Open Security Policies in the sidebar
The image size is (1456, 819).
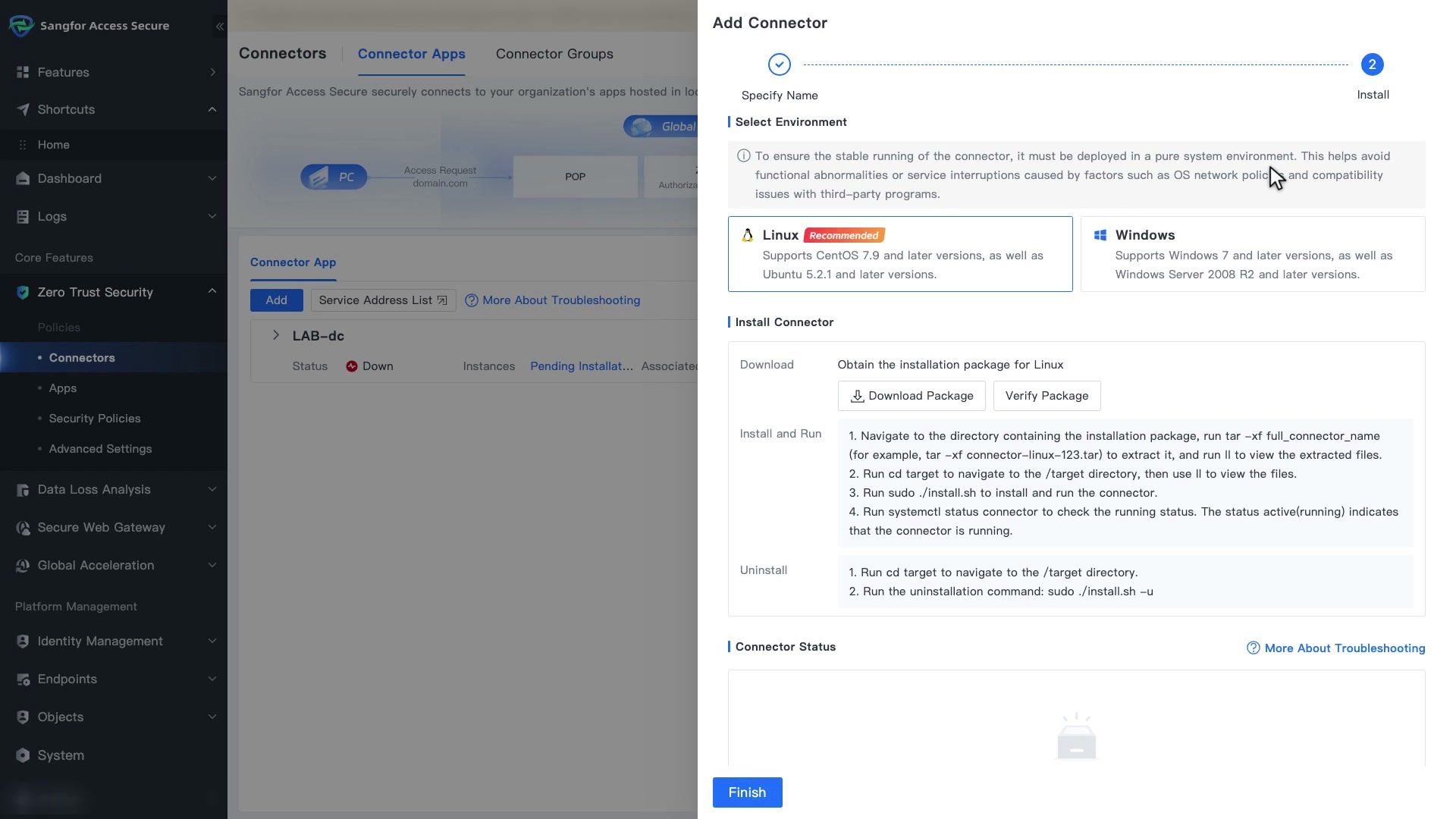coord(114,419)
